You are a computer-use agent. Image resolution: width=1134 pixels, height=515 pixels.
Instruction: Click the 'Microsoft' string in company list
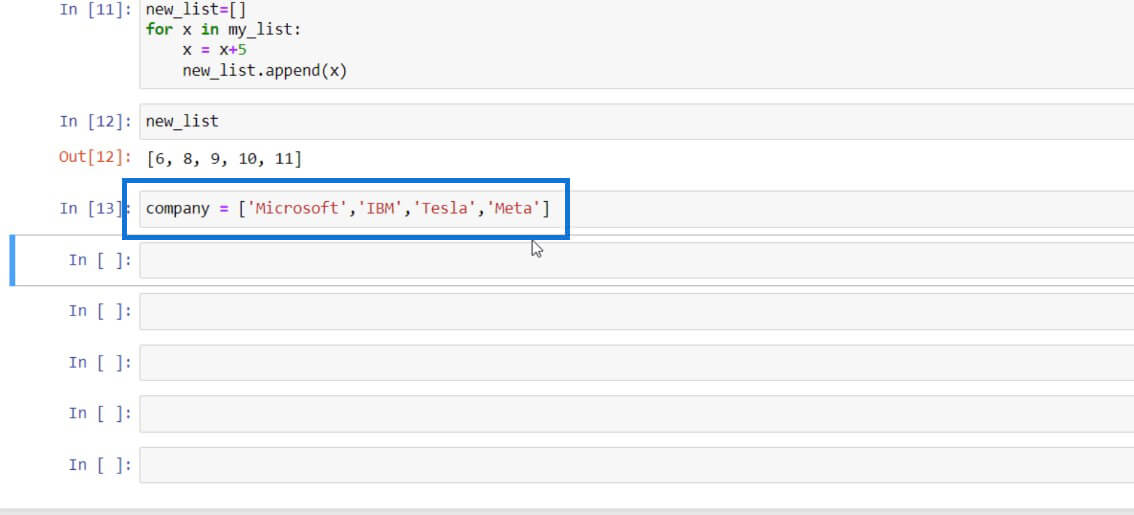pyautogui.click(x=298, y=209)
